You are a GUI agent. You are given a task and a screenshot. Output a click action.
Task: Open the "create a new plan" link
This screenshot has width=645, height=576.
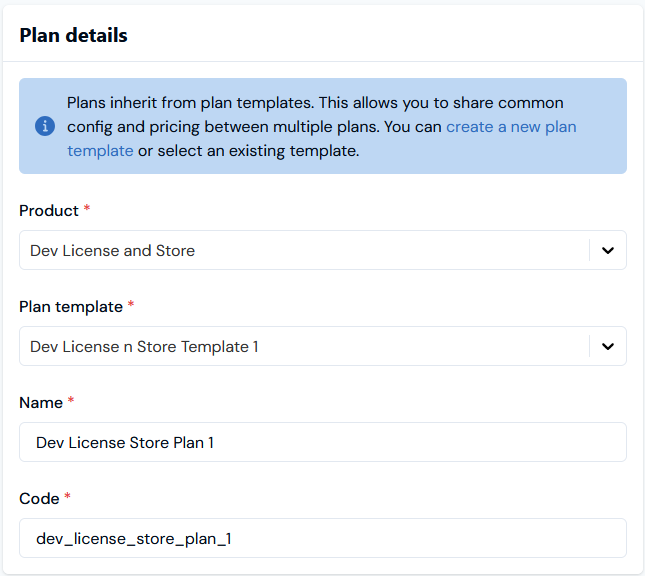pyautogui.click(x=511, y=127)
